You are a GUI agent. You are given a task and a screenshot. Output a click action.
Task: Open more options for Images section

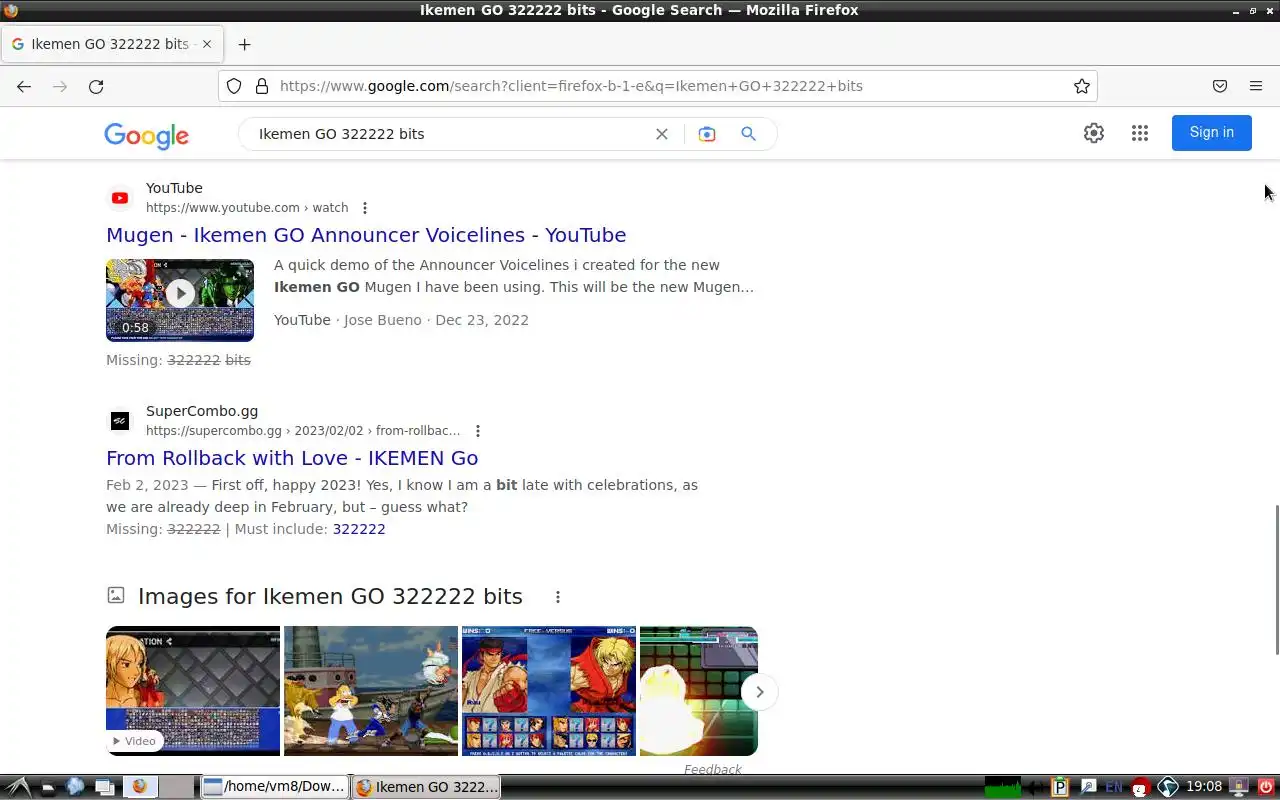point(558,597)
